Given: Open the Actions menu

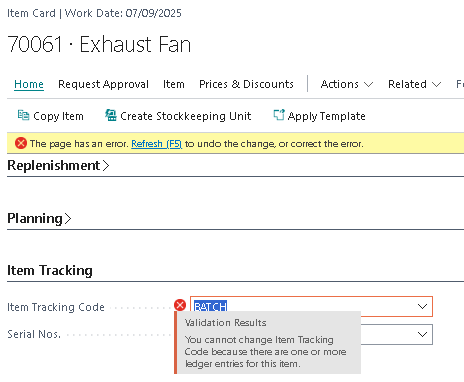Looking at the screenshot, I should [347, 84].
